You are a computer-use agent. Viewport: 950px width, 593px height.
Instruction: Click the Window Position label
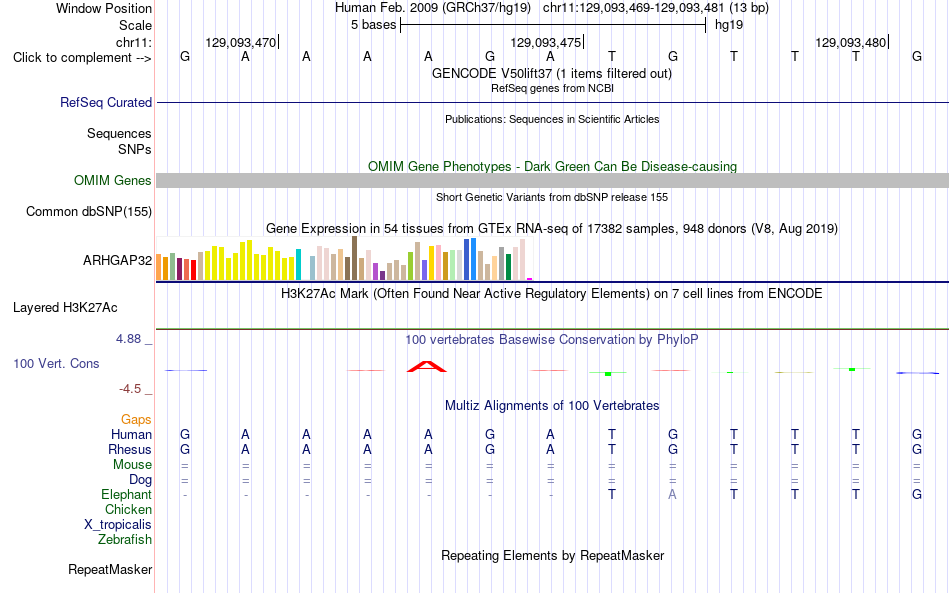104,8
